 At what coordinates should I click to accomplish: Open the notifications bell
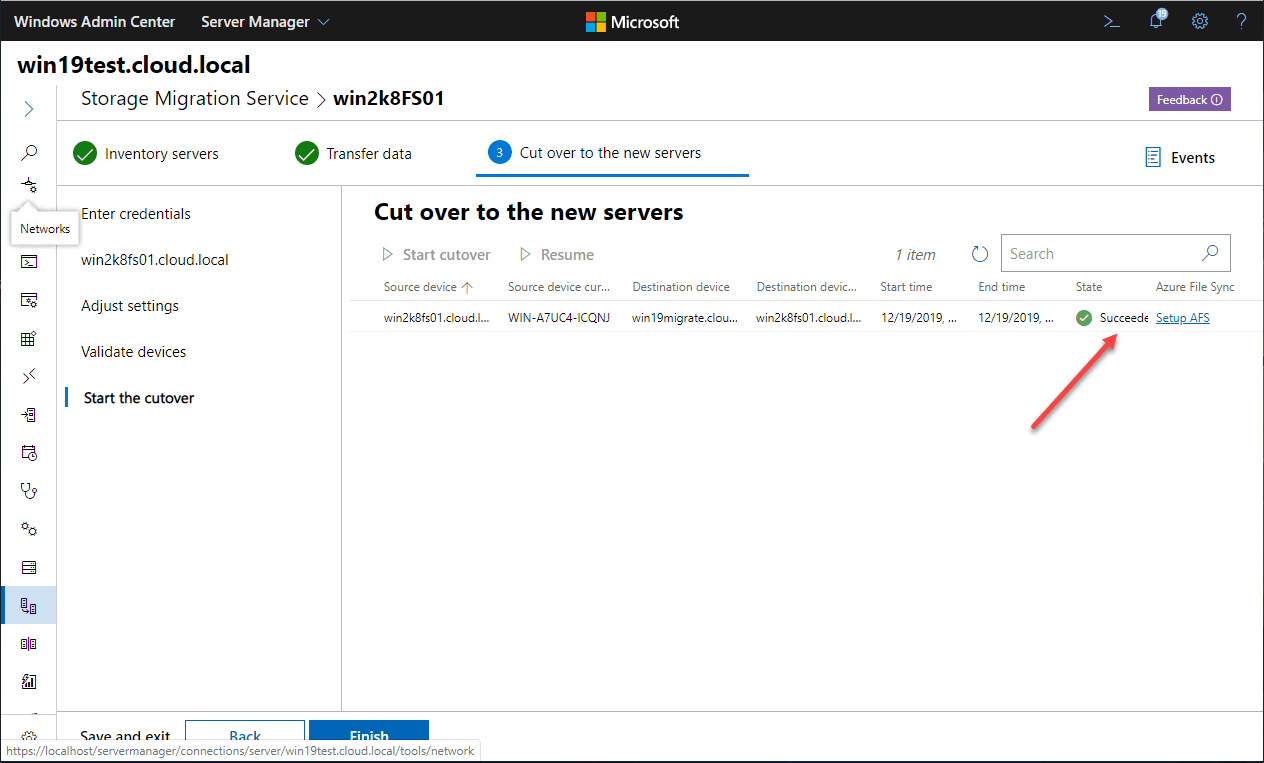tap(1156, 21)
